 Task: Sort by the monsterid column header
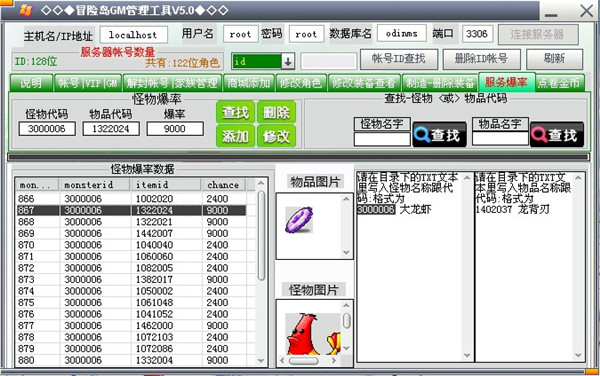click(x=94, y=185)
